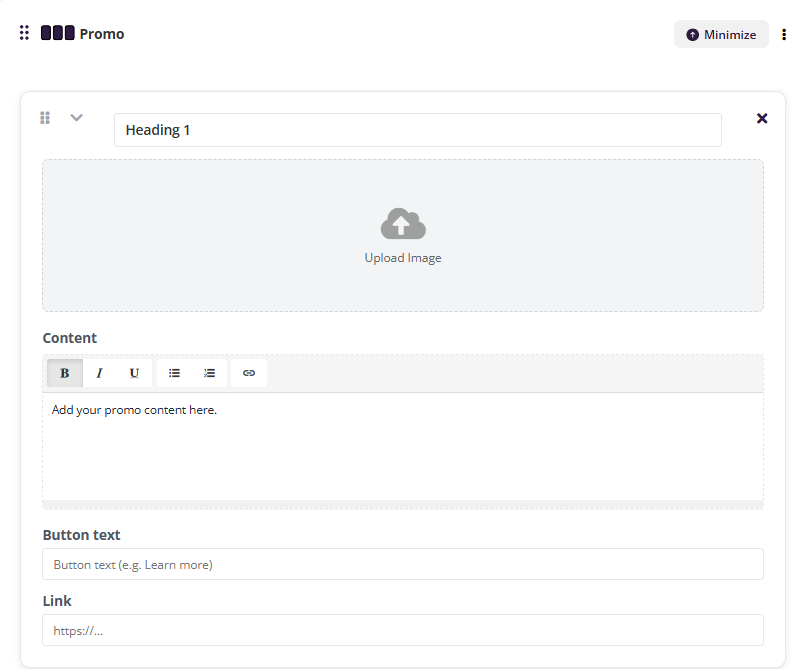Minimize the Promo block
Screen dimensions: 803x669
click(x=721, y=34)
